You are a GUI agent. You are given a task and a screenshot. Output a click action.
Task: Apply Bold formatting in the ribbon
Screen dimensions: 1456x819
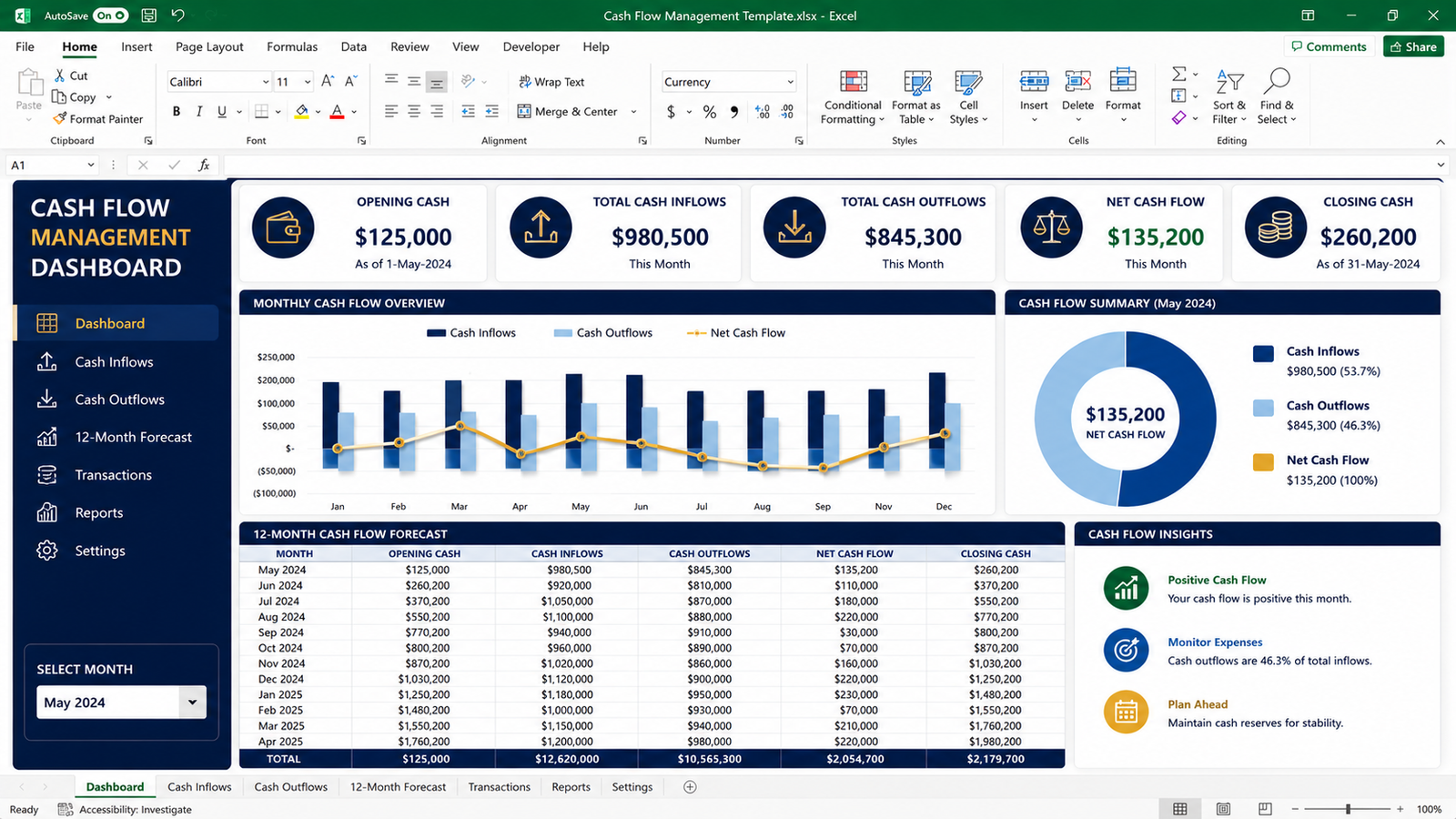coord(177,111)
